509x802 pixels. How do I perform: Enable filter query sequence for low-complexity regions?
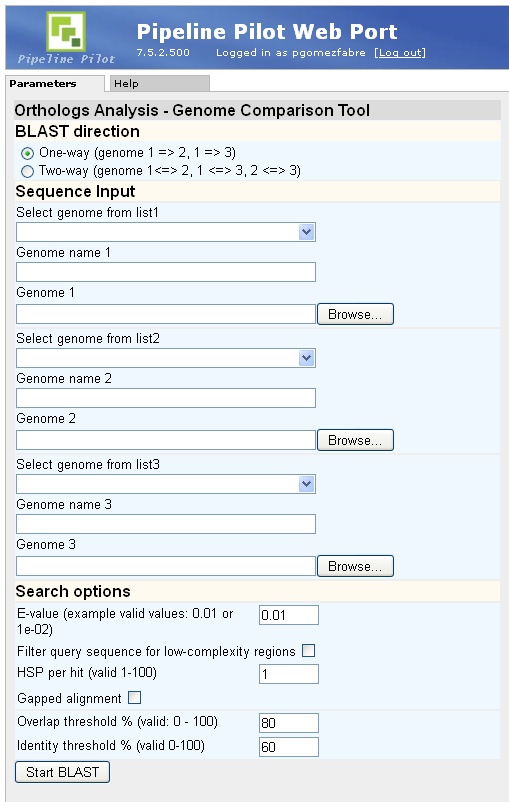pyautogui.click(x=308, y=651)
